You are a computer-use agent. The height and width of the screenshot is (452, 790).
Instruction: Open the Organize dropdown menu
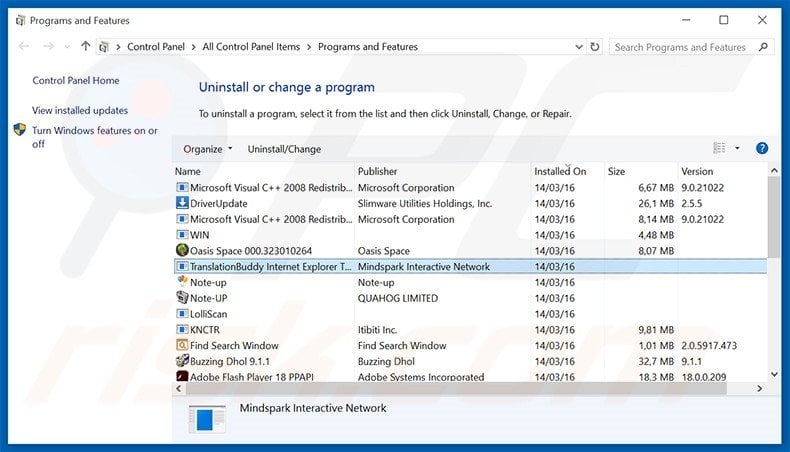(x=208, y=149)
